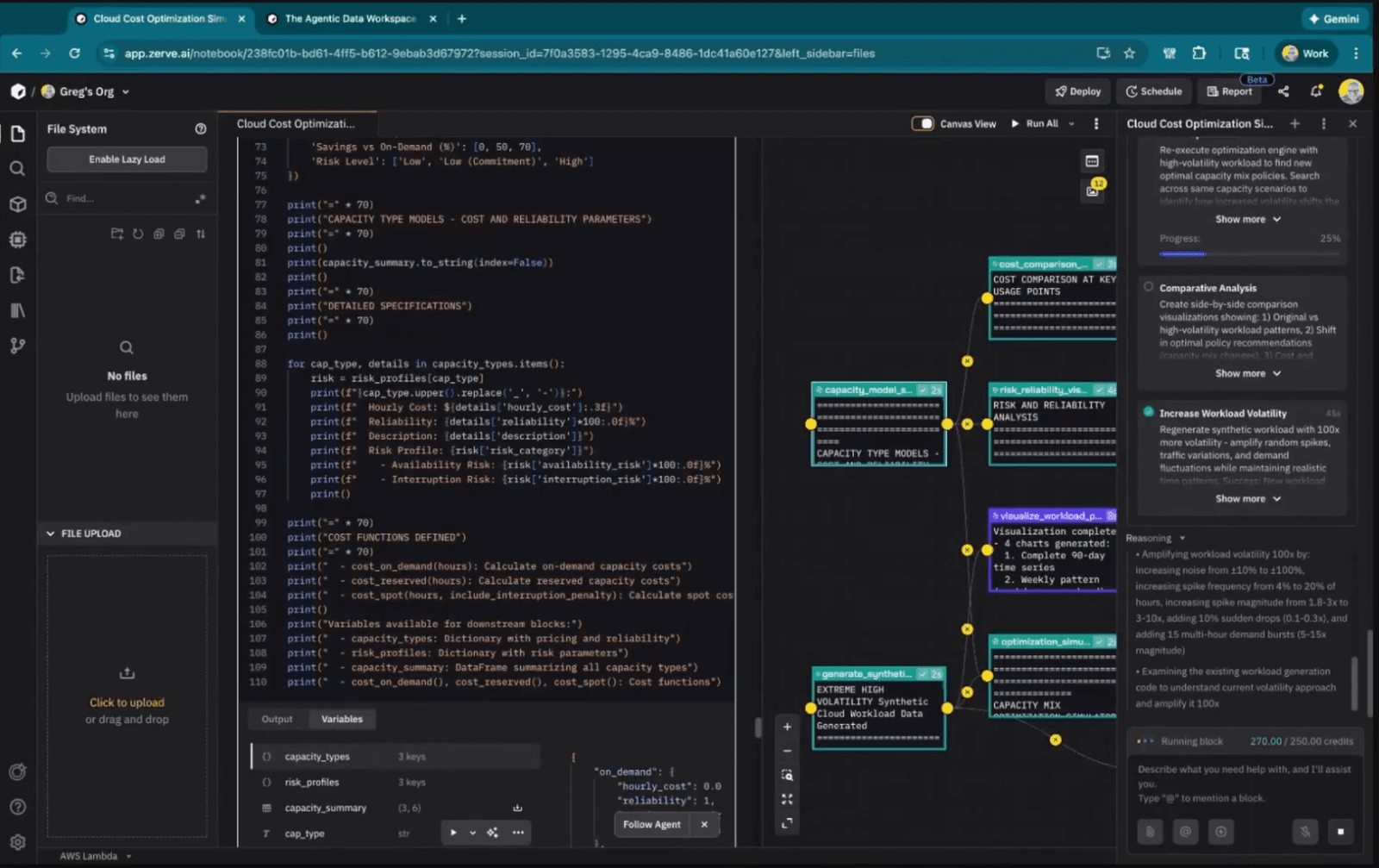Click the Find input in File System
The image size is (1379, 868).
127,198
